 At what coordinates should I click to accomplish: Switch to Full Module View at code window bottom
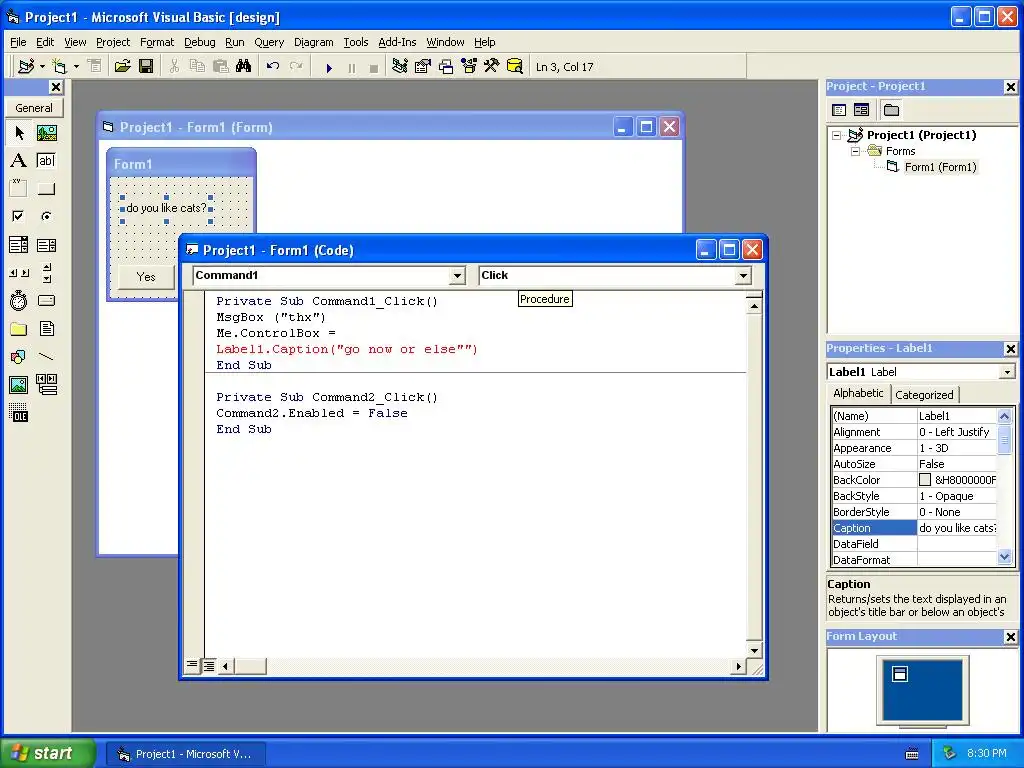click(208, 665)
